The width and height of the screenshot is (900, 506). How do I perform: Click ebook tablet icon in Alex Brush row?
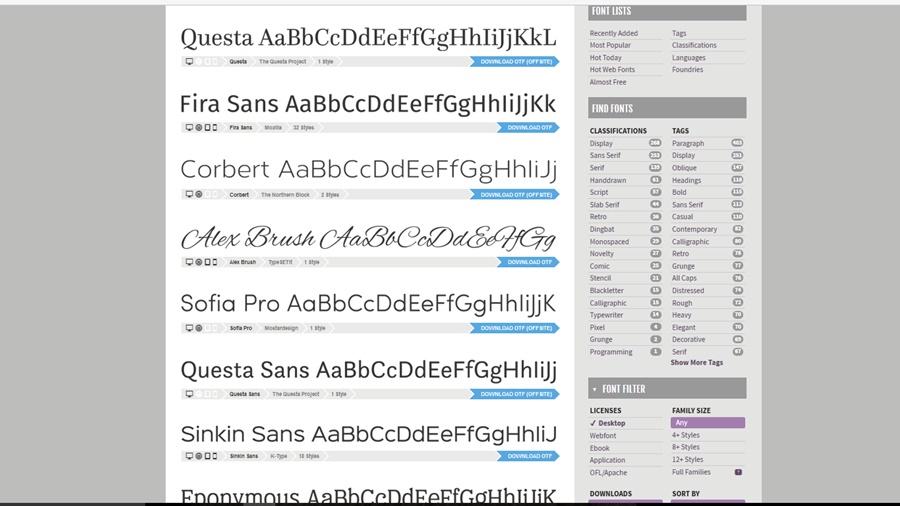tap(207, 262)
